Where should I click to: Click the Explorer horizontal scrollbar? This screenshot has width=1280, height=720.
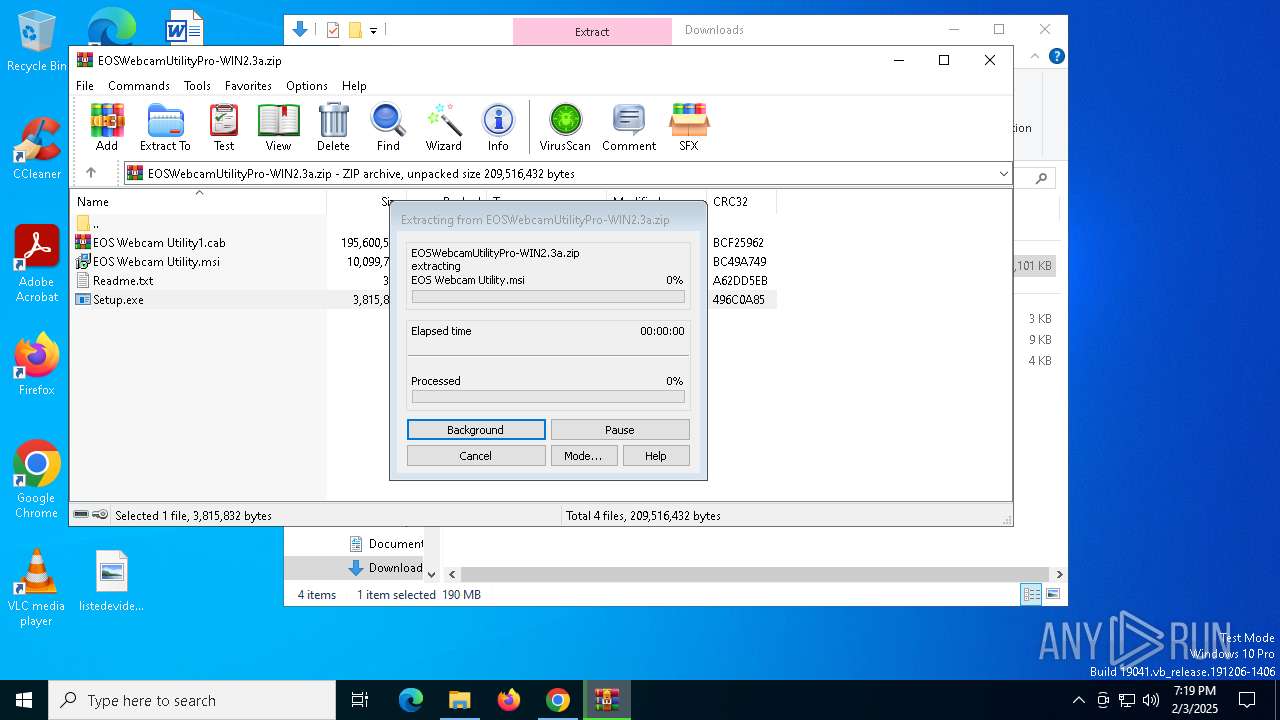point(755,574)
